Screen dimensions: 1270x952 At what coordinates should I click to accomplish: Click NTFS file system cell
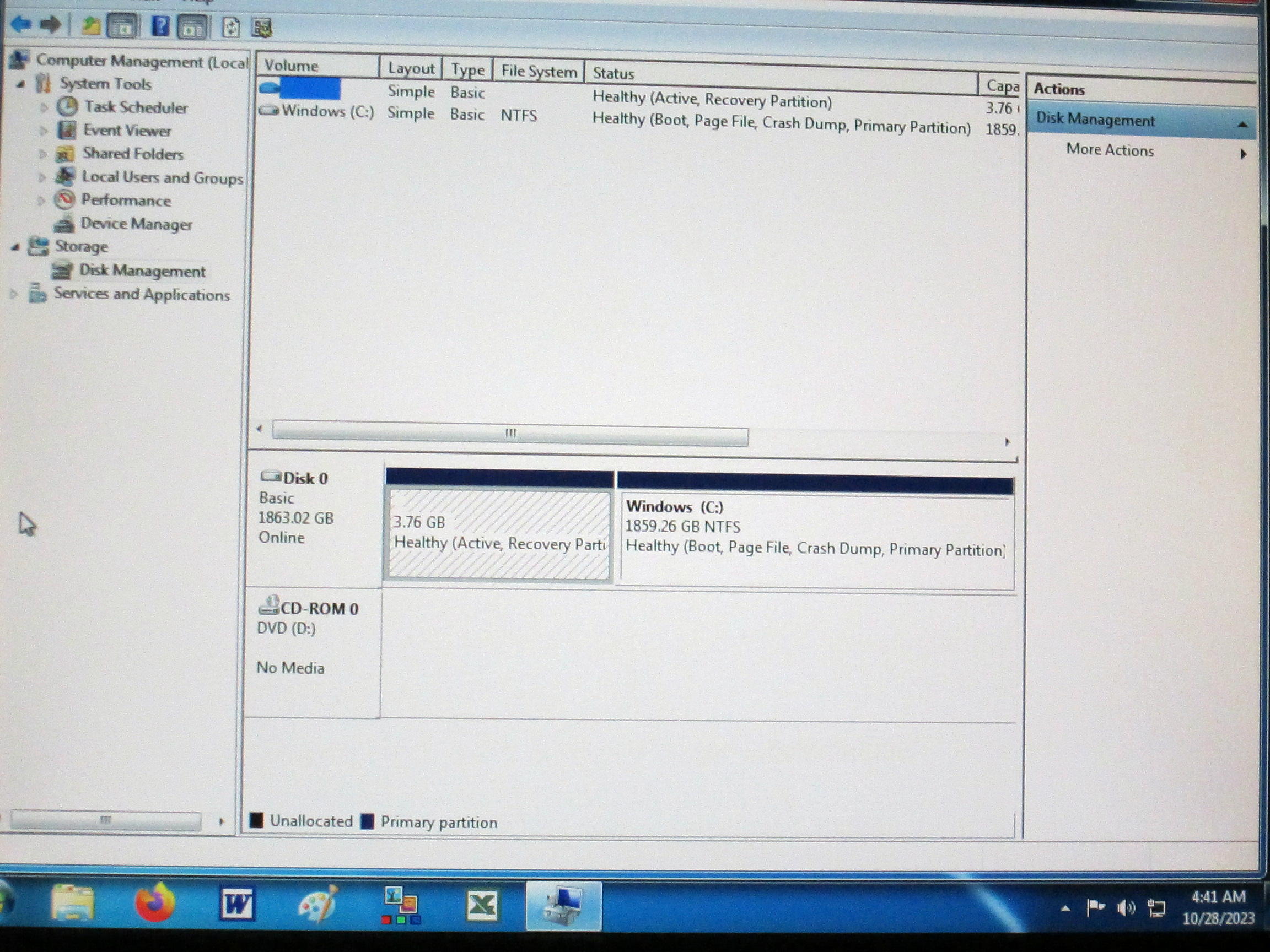coord(519,115)
